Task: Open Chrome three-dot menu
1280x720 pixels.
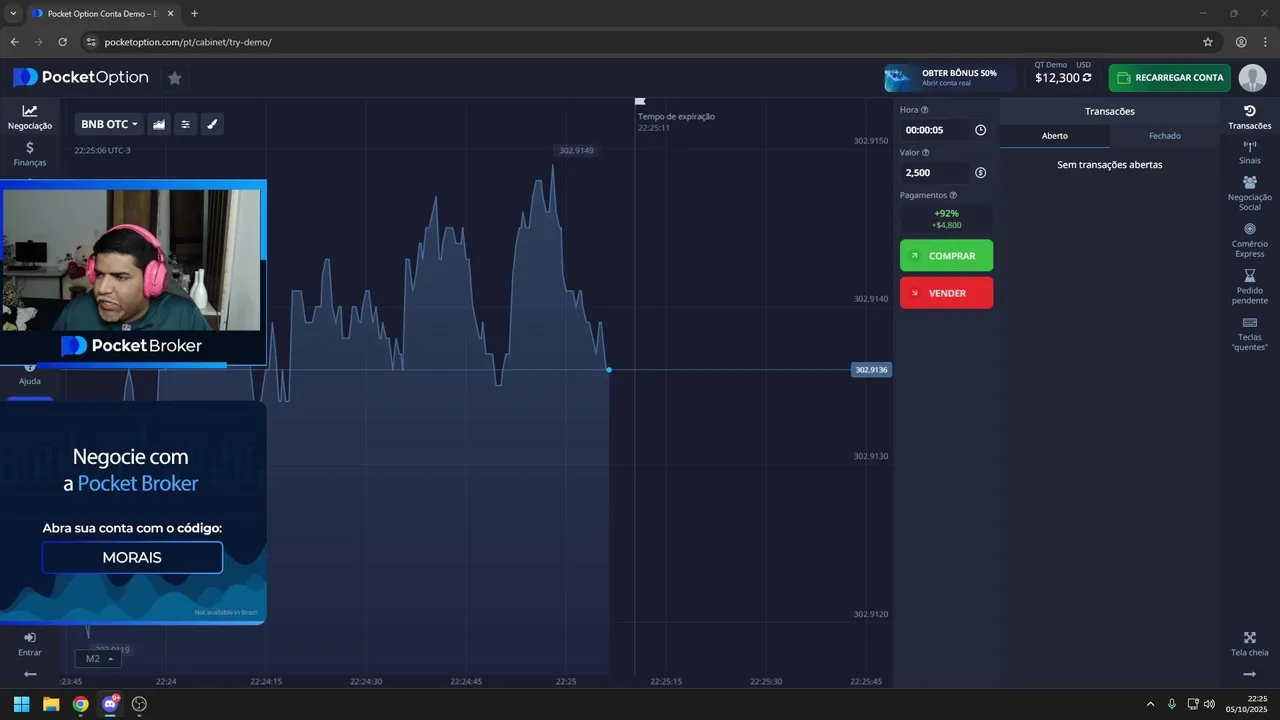Action: coord(1265,42)
